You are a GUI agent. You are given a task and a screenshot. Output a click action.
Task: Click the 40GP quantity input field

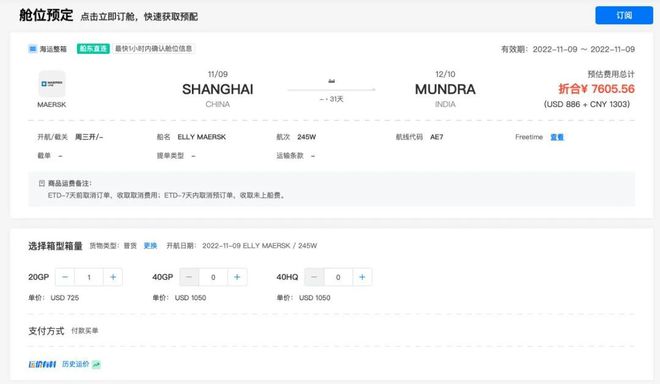tap(213, 277)
